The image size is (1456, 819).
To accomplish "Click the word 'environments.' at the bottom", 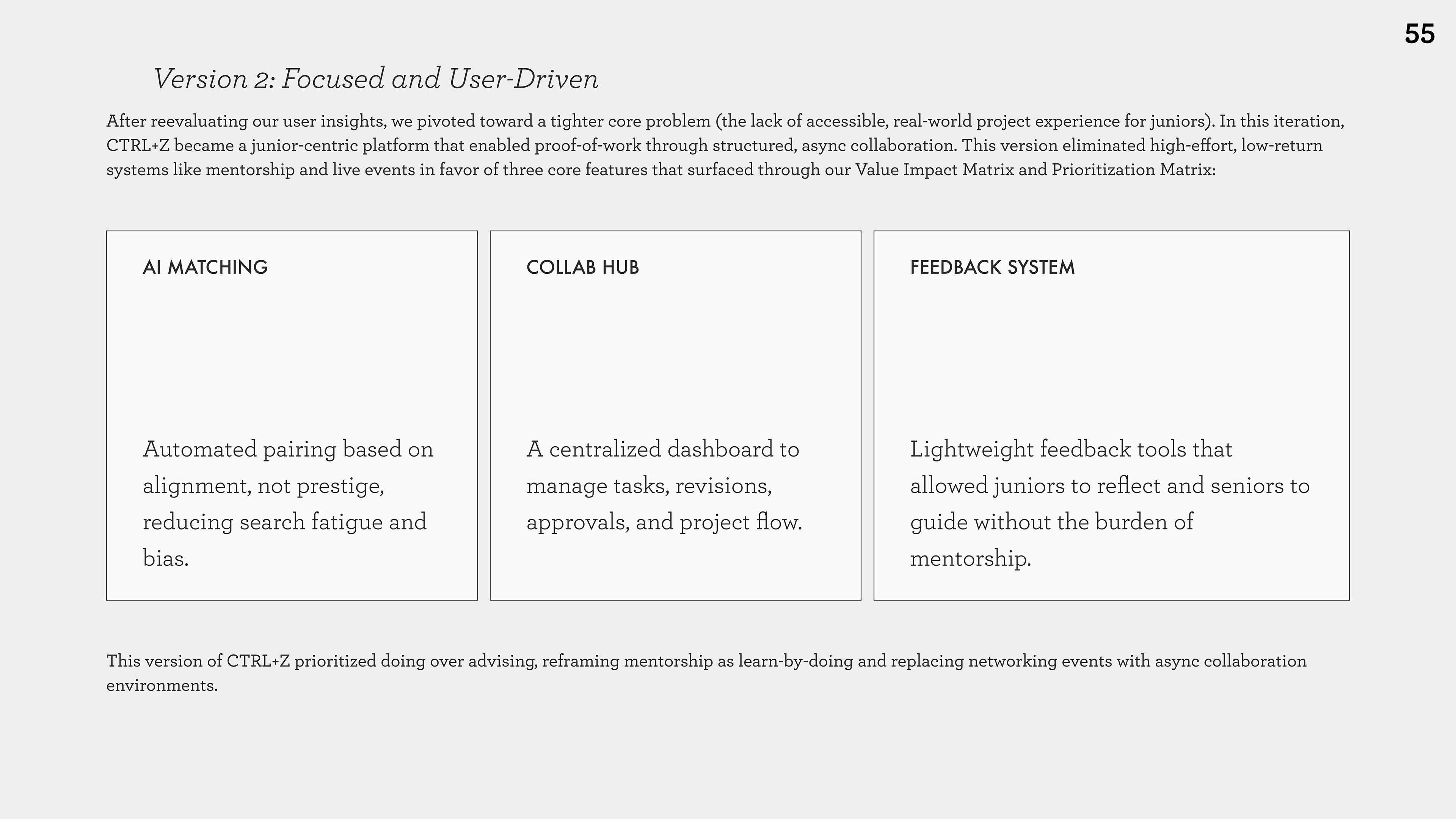I will tap(162, 685).
